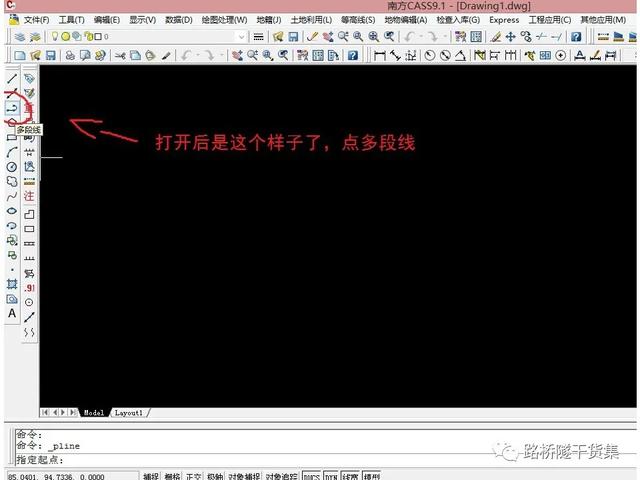
Task: Click the Paste clipboard icon
Action: tap(151, 55)
